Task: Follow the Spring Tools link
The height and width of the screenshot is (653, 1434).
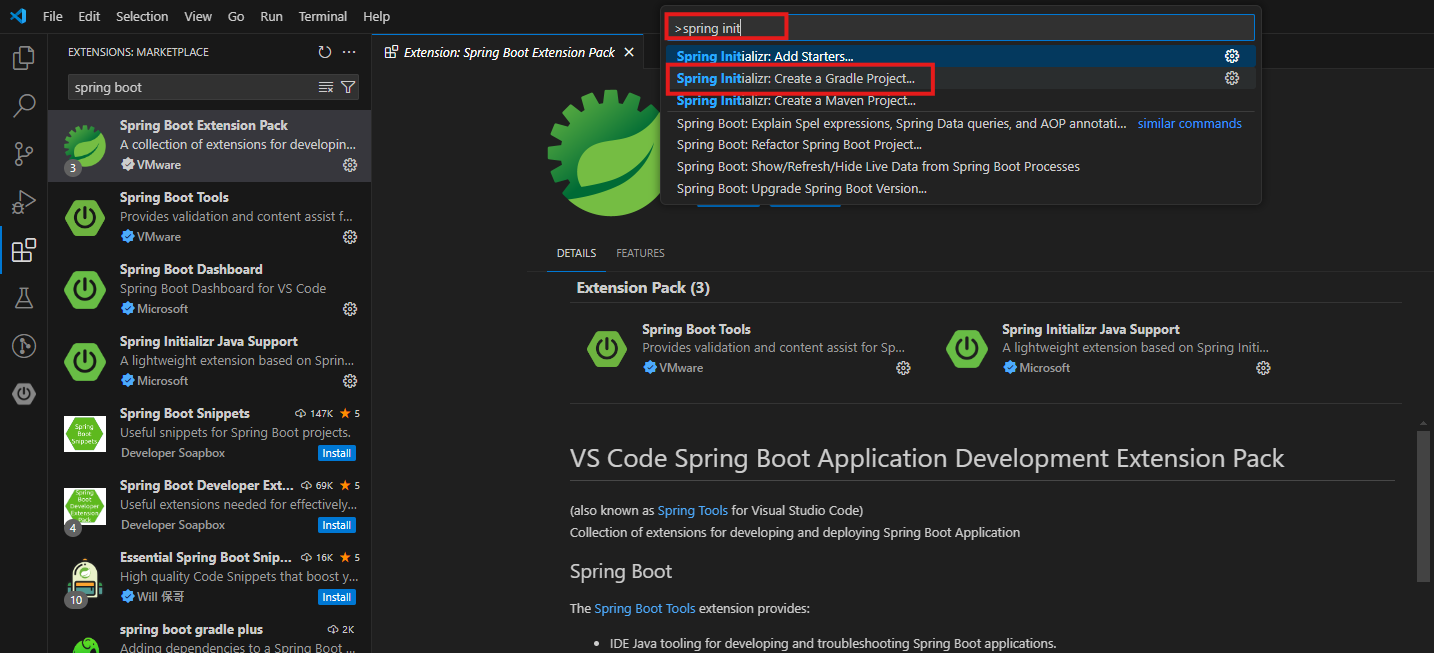Action: (693, 510)
